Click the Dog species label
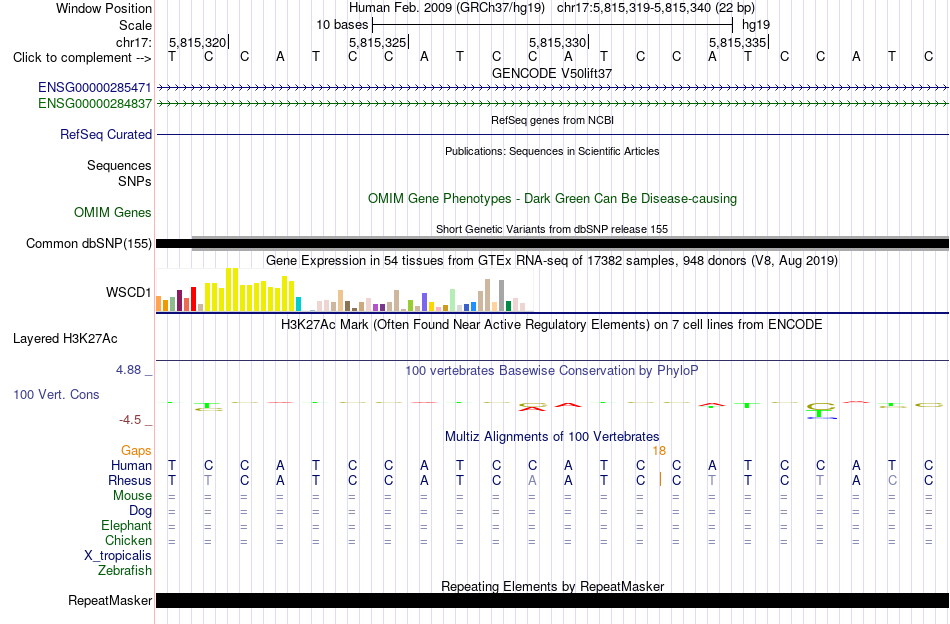 (140, 511)
